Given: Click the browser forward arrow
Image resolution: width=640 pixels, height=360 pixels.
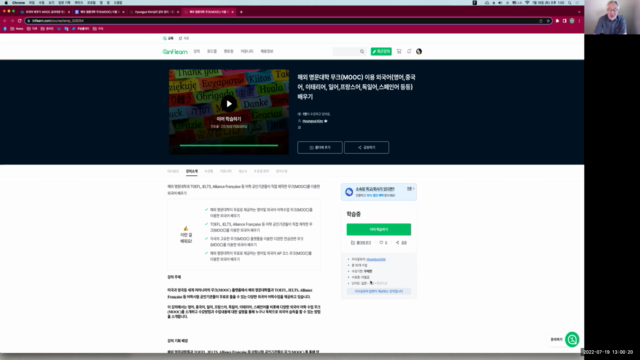Looking at the screenshot, I should coord(12,21).
